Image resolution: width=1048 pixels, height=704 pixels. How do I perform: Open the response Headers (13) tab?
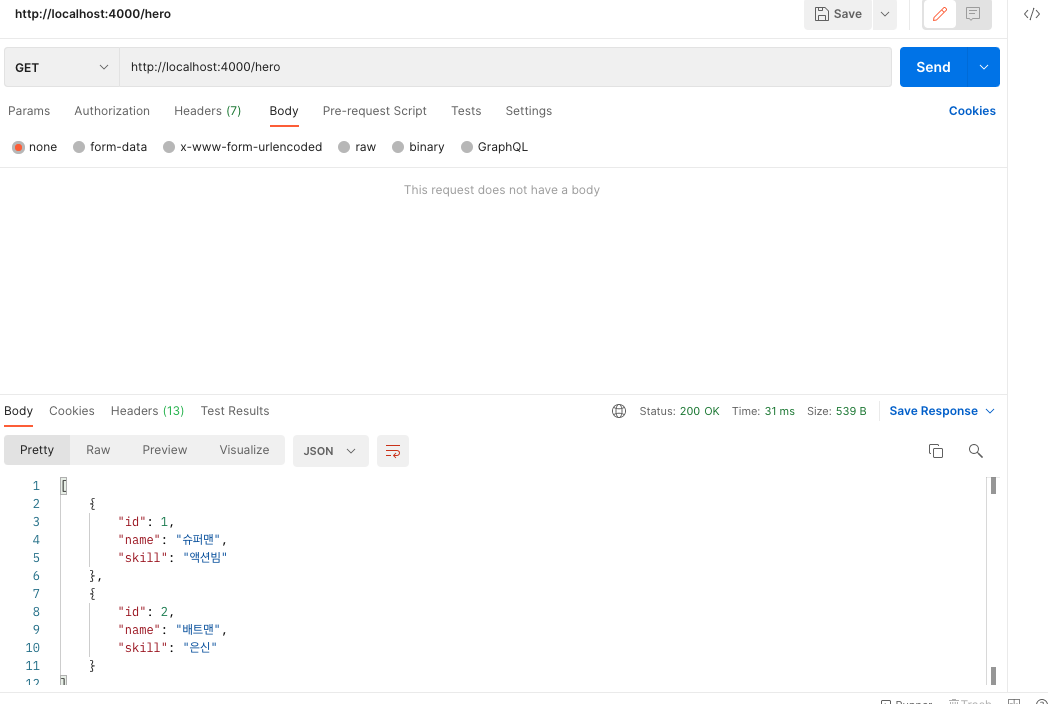coord(147,411)
